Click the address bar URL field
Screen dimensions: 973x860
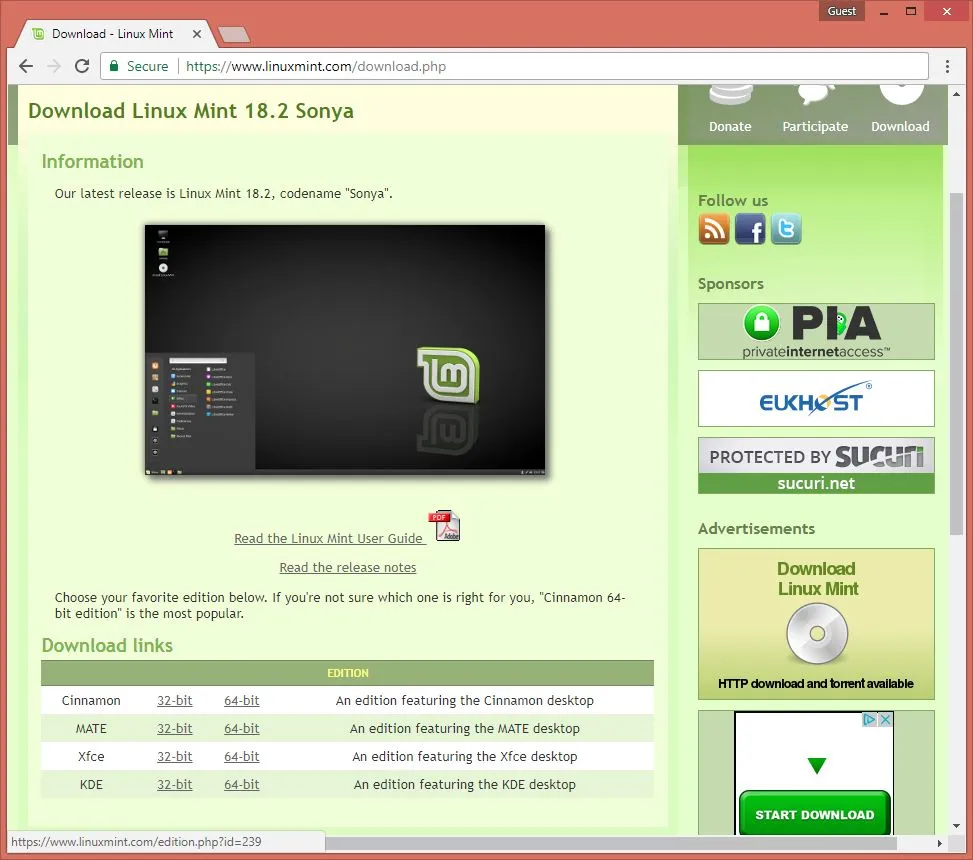click(x=514, y=66)
